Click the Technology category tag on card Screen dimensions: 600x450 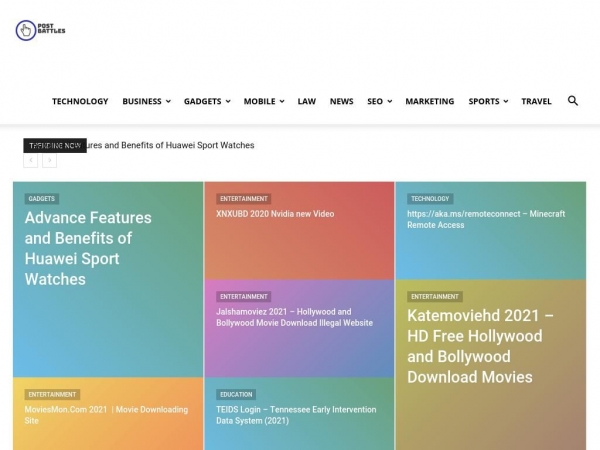[x=430, y=199]
